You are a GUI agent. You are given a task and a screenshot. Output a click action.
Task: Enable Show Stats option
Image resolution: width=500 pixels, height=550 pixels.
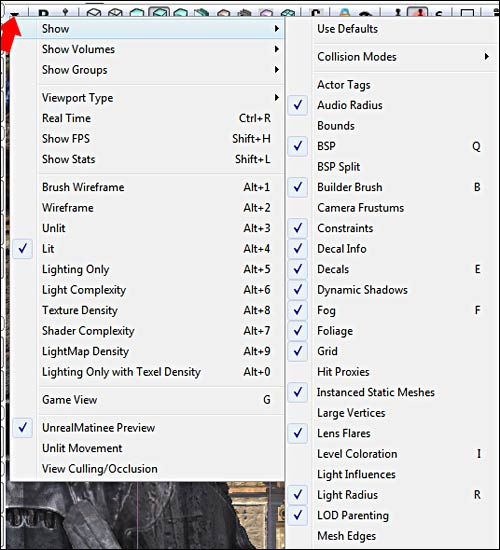point(147,159)
